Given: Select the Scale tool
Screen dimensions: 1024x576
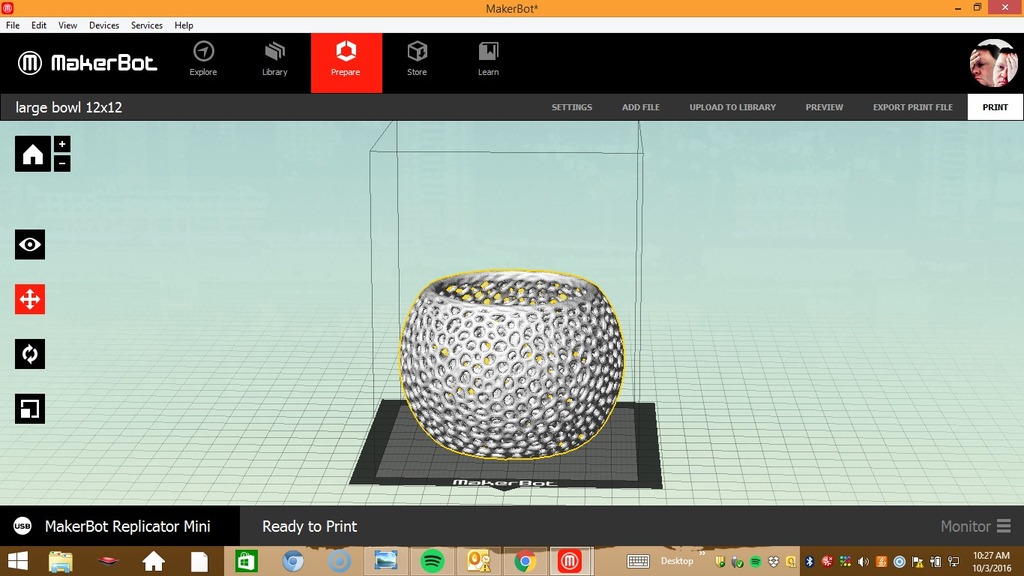Looking at the screenshot, I should click(x=30, y=408).
